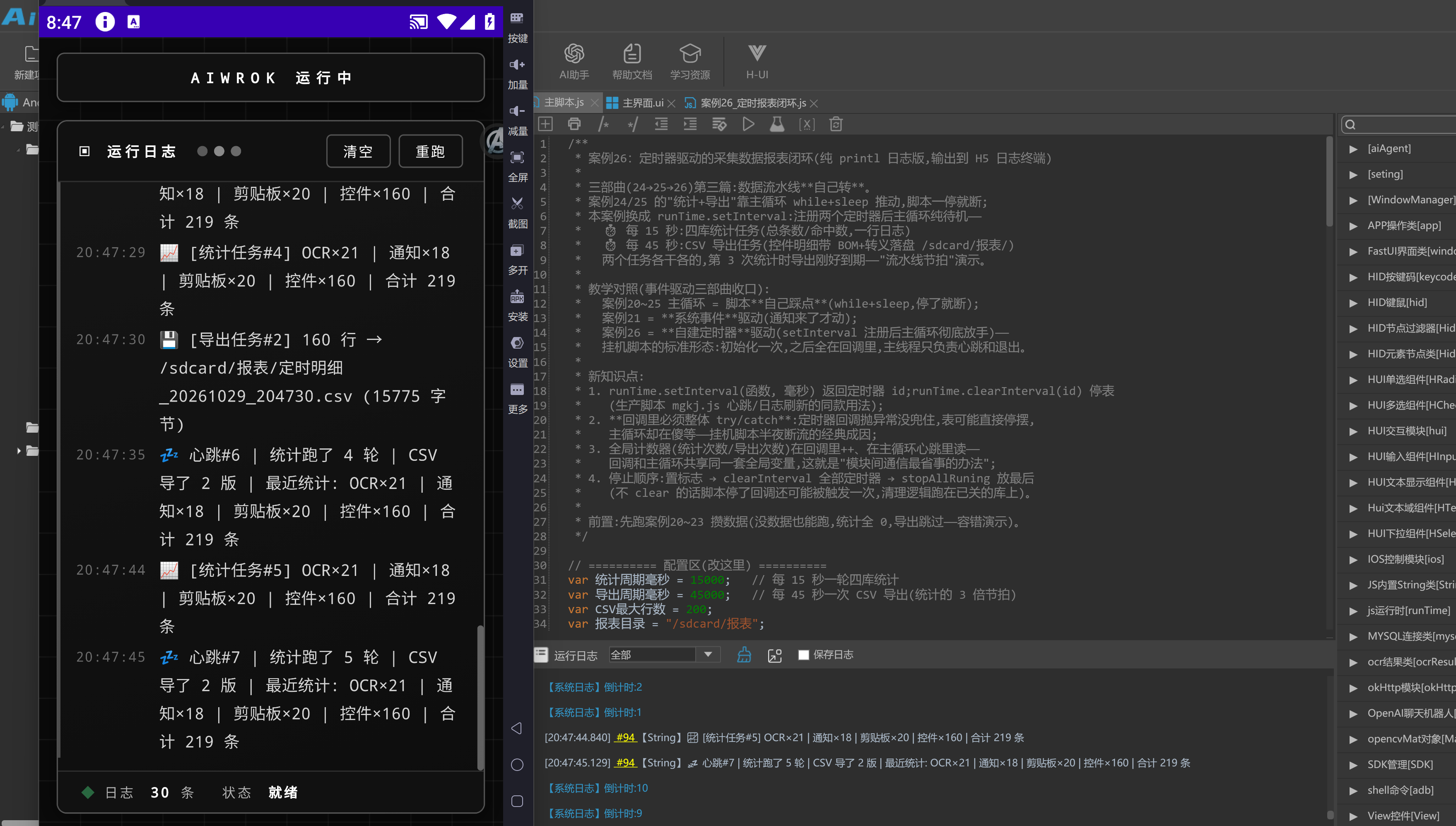This screenshot has width=1456, height=826.
Task: Click the pop-out log window icon
Action: click(x=774, y=655)
